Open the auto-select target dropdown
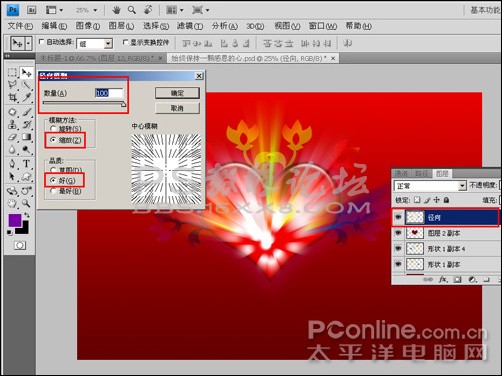502x376 pixels. coord(95,44)
